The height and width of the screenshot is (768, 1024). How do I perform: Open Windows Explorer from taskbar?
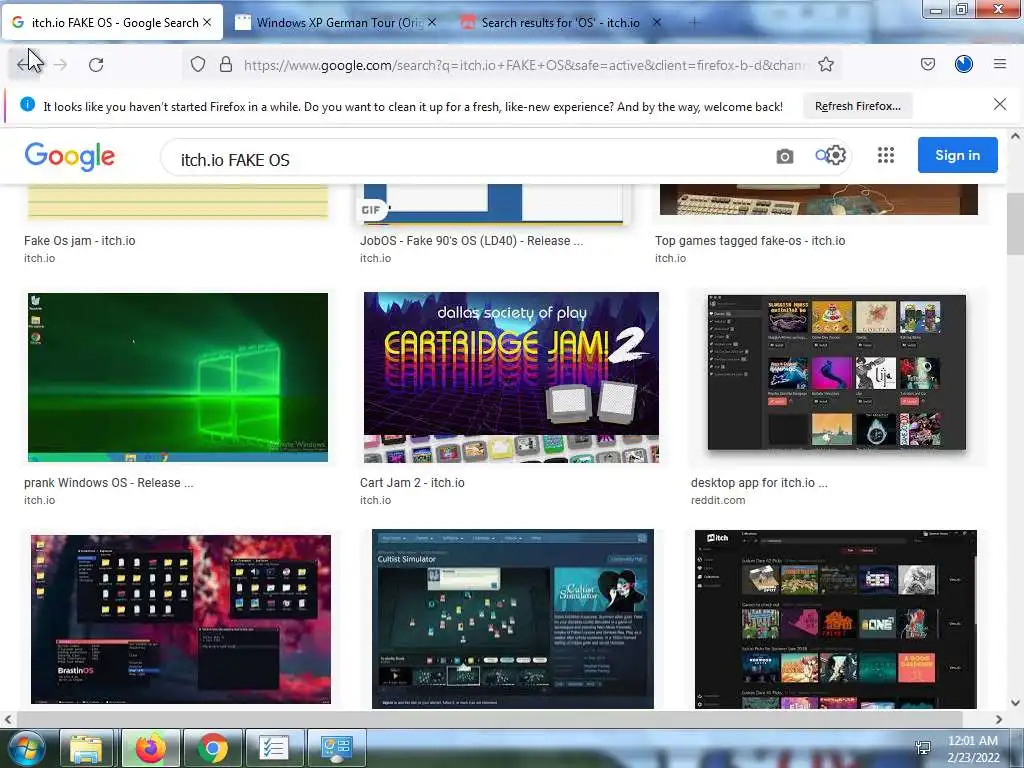point(87,748)
